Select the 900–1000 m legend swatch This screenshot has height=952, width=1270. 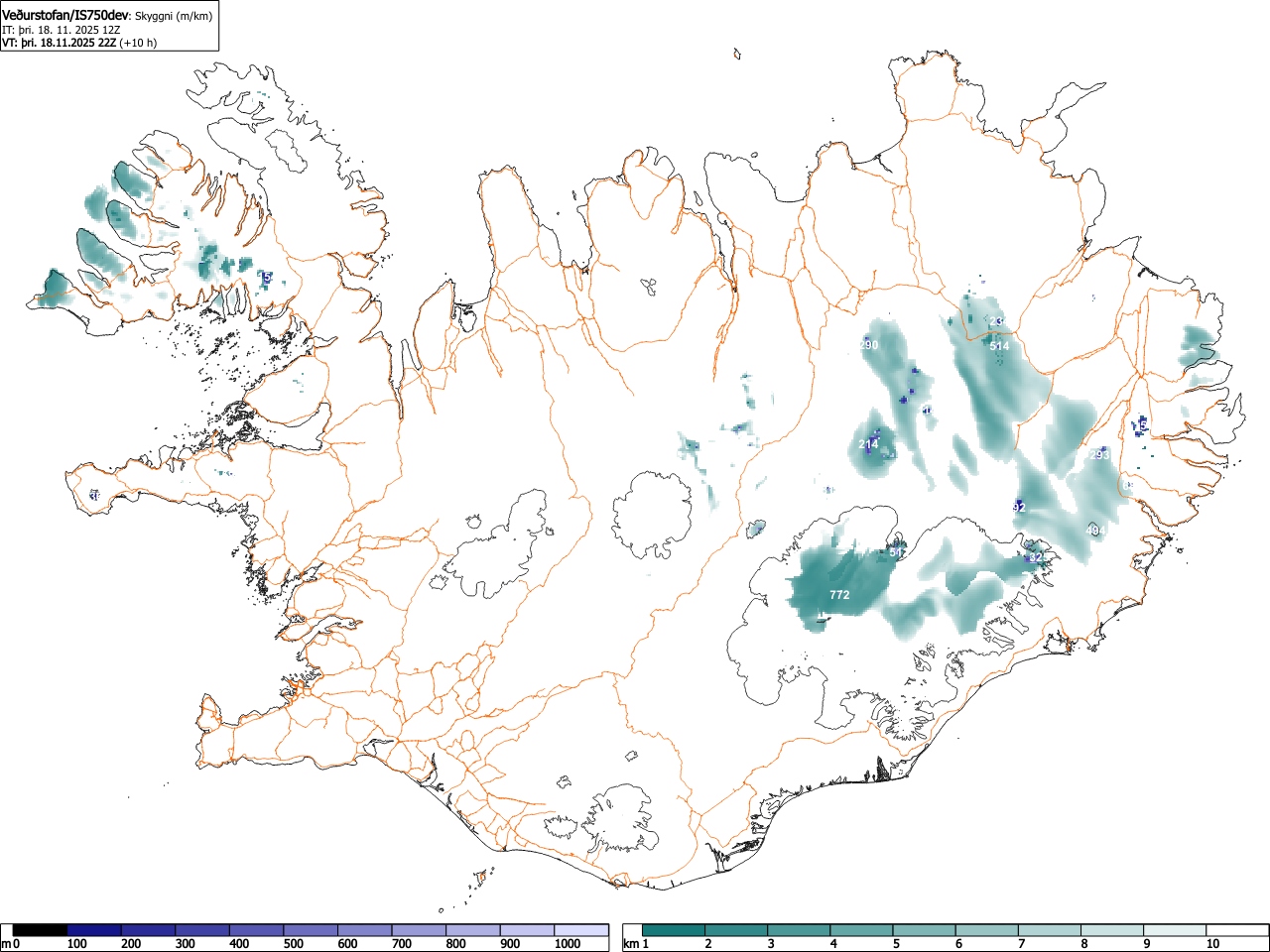coord(528,930)
